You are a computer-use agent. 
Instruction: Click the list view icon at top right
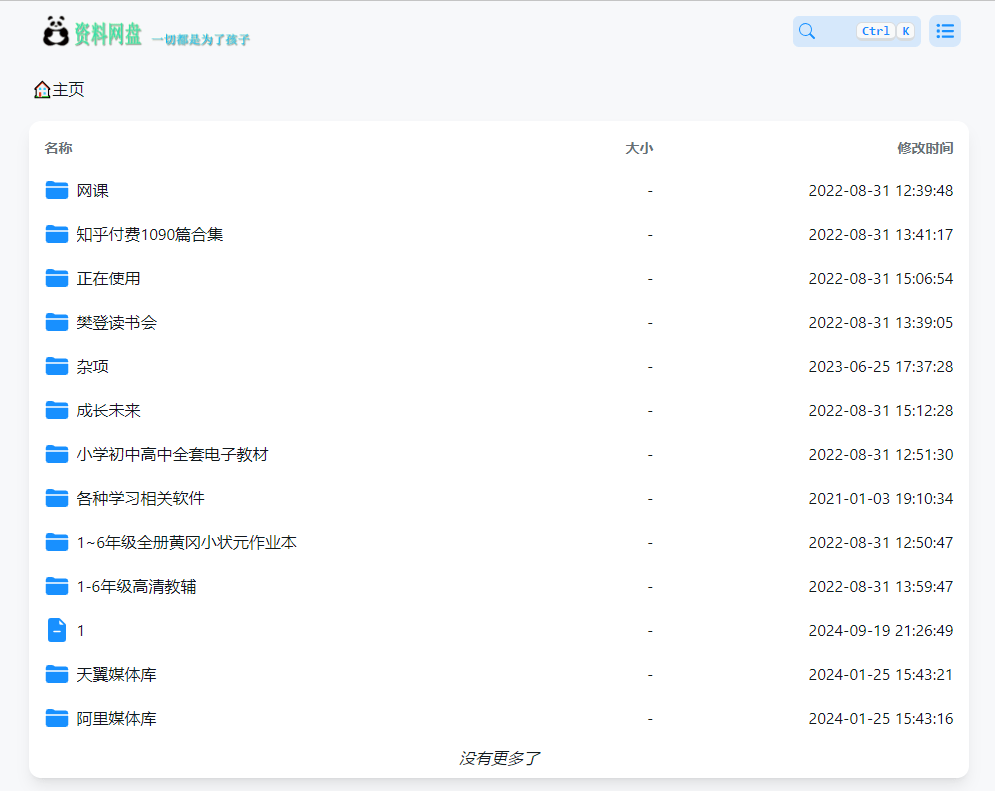click(x=944, y=31)
